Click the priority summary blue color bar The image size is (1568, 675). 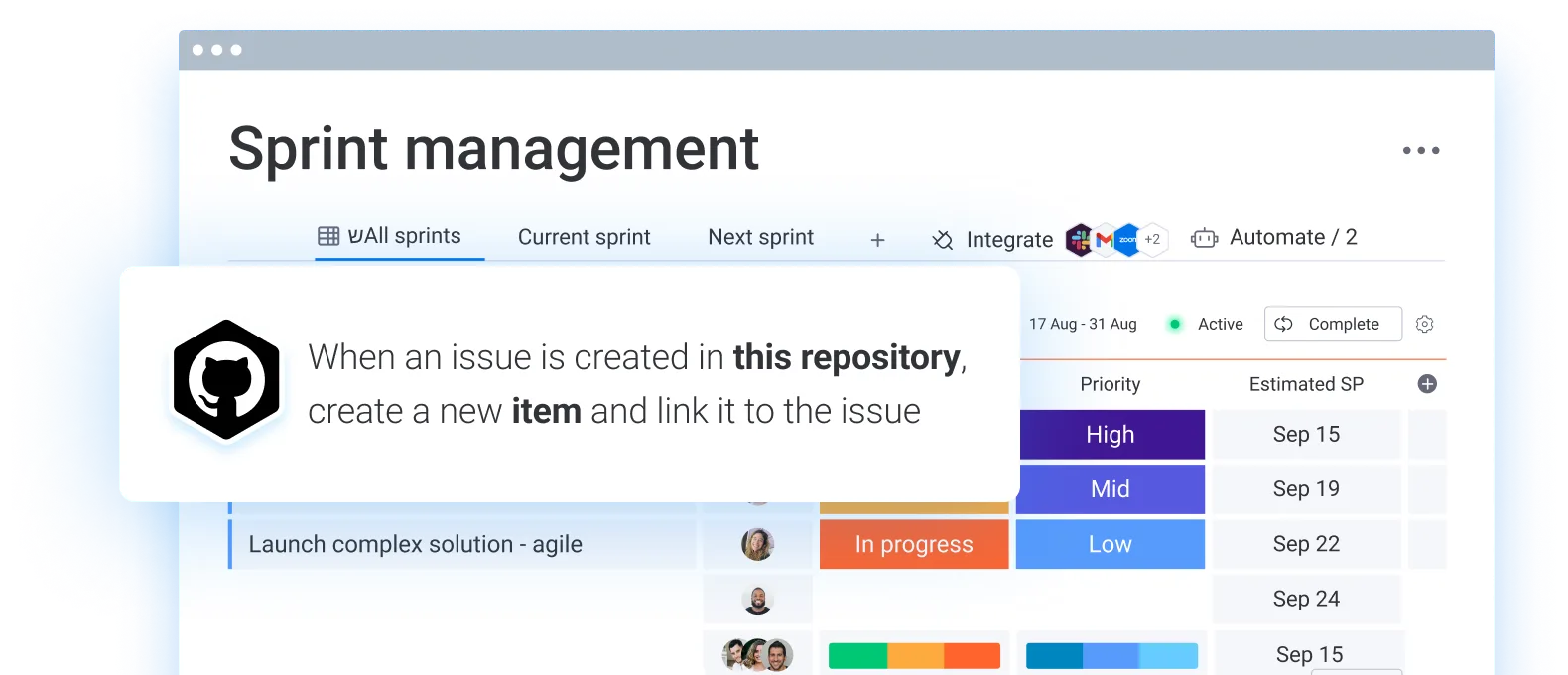click(x=1111, y=656)
